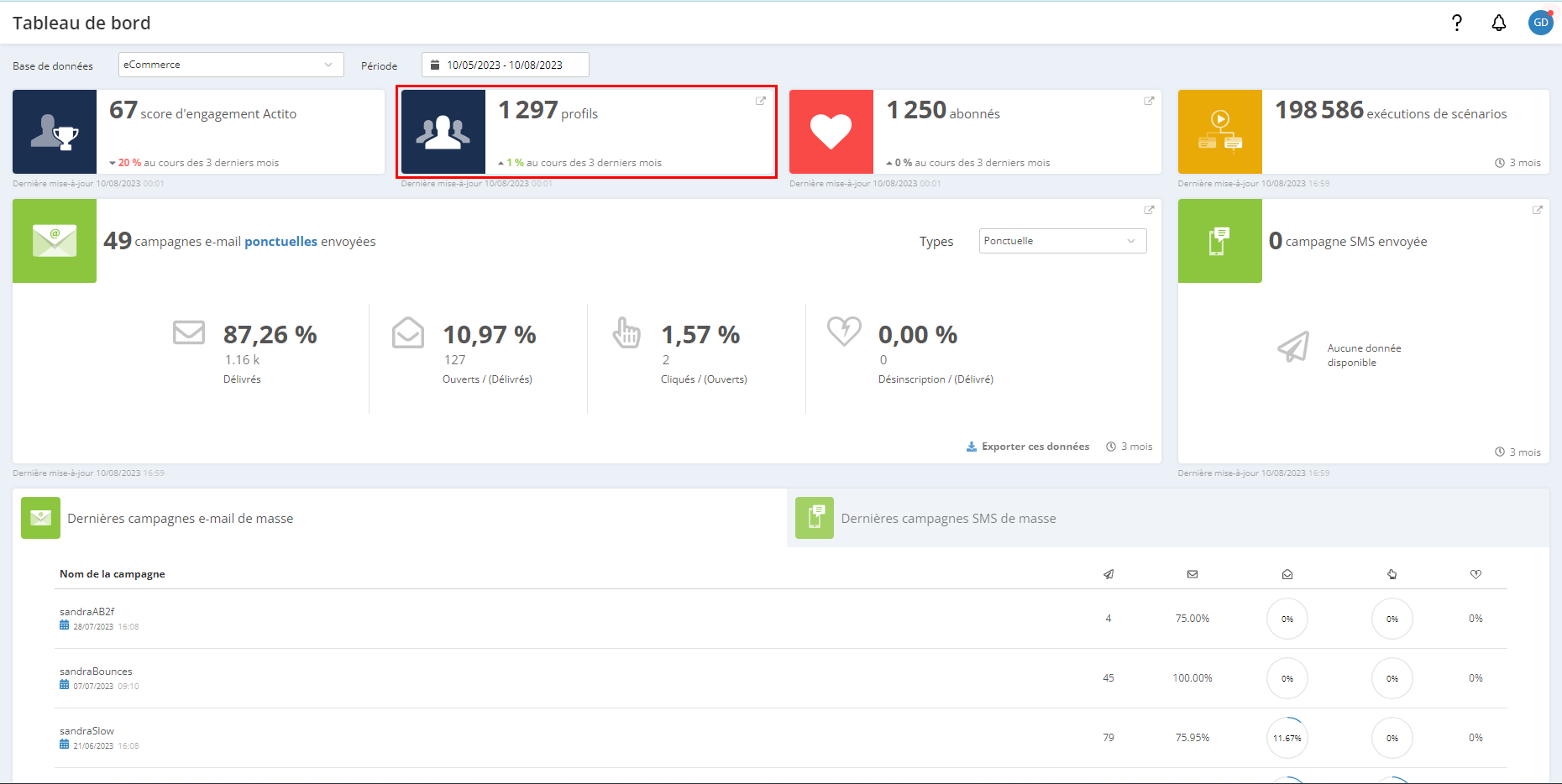Click the 0 campagne SMS envoyée heading
This screenshot has width=1562, height=784.
[x=1348, y=241]
